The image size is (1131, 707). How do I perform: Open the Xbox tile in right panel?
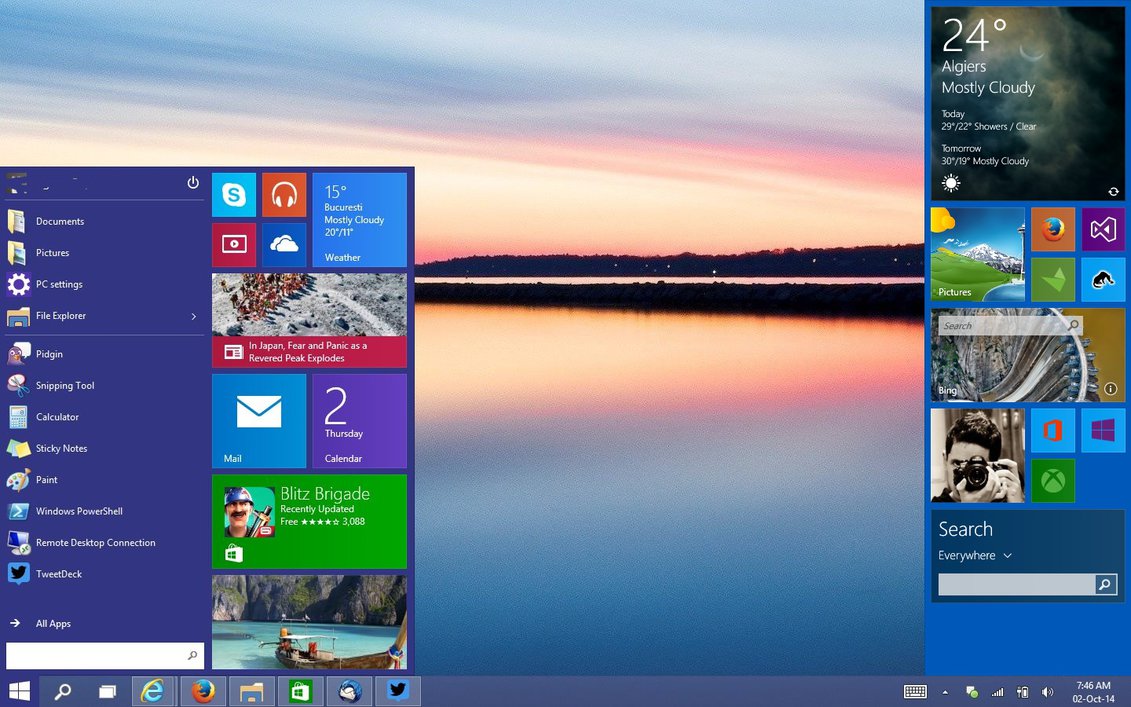(x=1053, y=481)
